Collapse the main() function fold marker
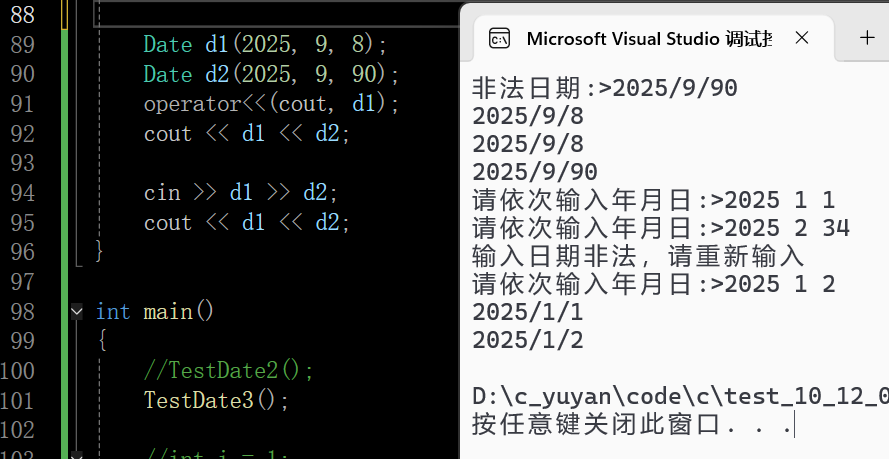The width and height of the screenshot is (889, 459). 77,311
